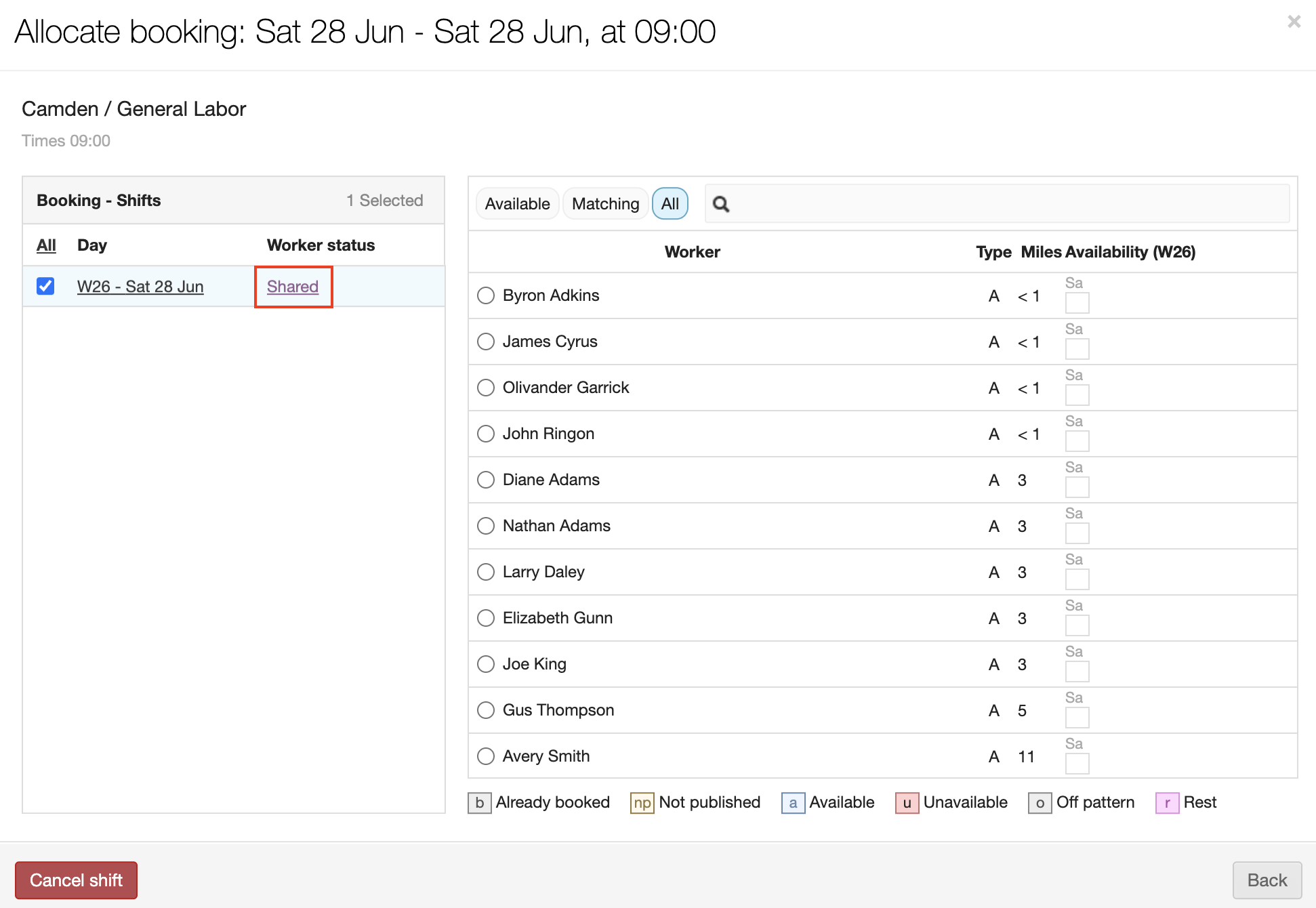Click the Already booked legend box
Screen dimensions: 1316x908
click(x=479, y=803)
